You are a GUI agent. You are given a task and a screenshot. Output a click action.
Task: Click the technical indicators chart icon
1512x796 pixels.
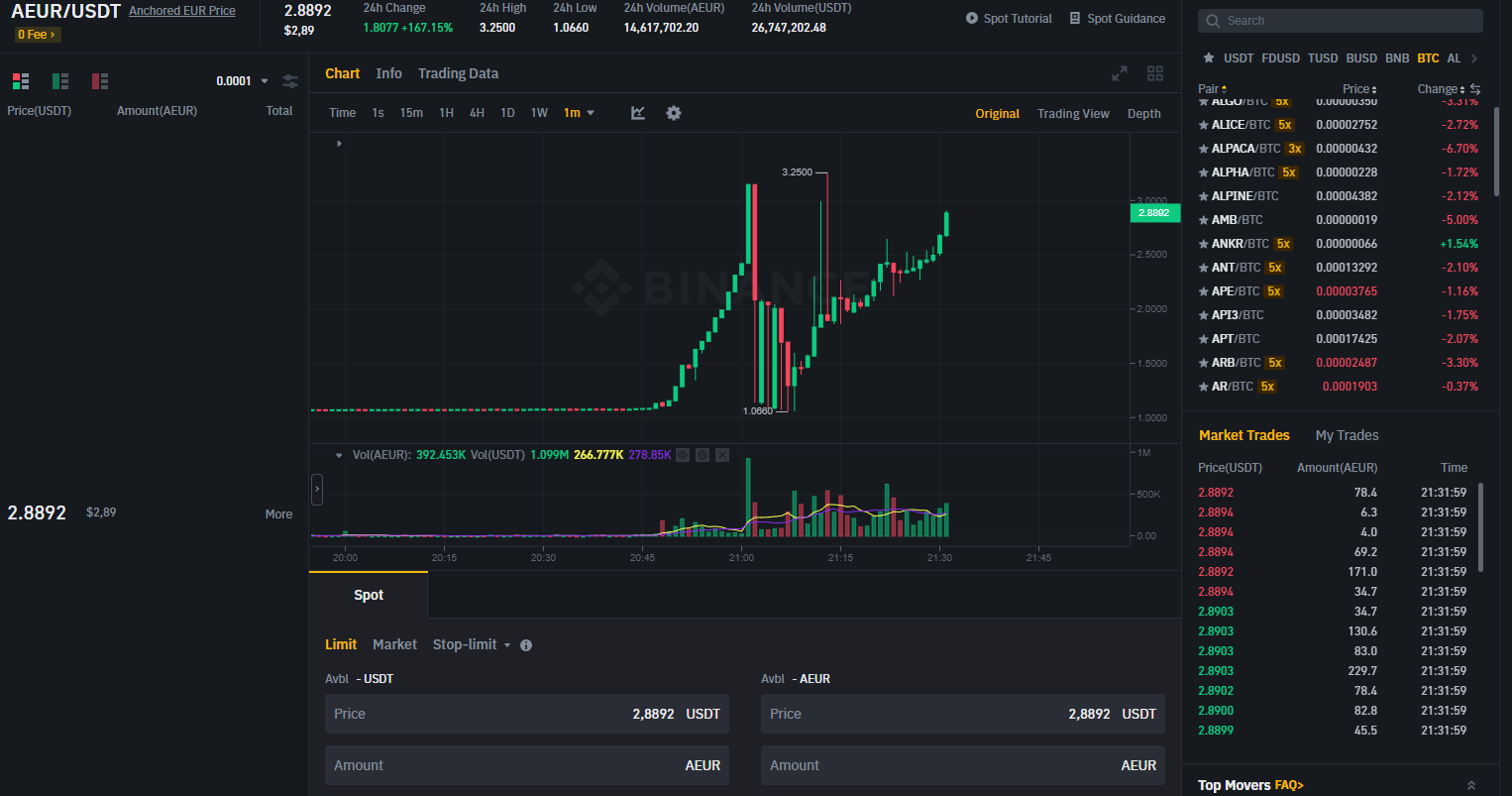[x=638, y=113]
